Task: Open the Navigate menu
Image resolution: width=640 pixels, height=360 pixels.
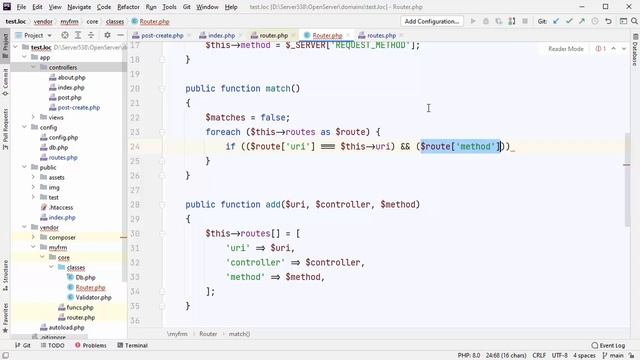Action: (x=79, y=7)
